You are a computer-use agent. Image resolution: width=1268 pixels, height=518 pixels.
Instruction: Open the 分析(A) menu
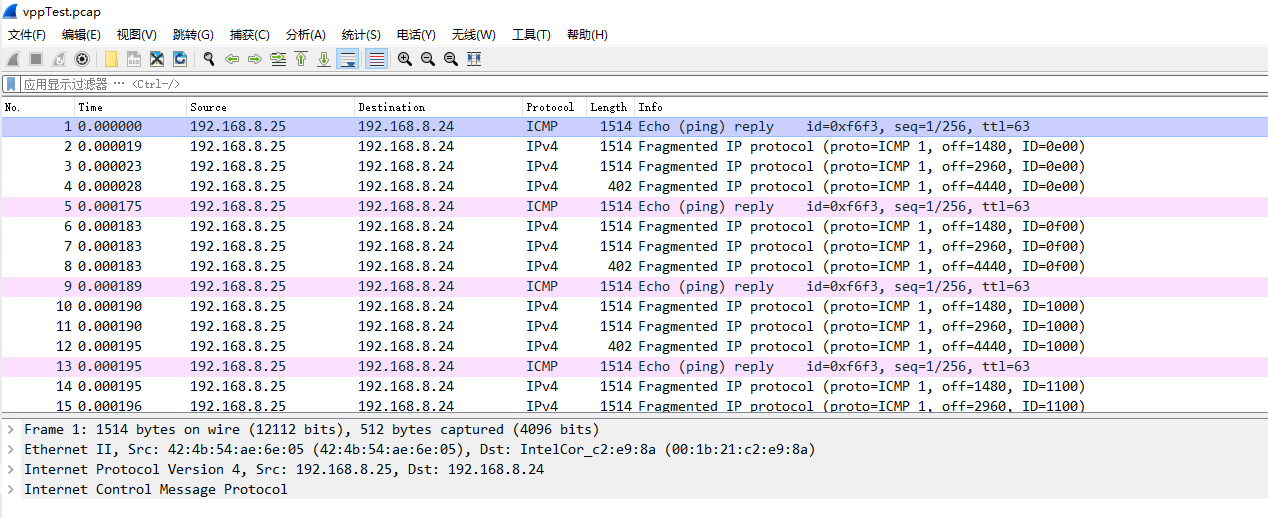pos(306,35)
